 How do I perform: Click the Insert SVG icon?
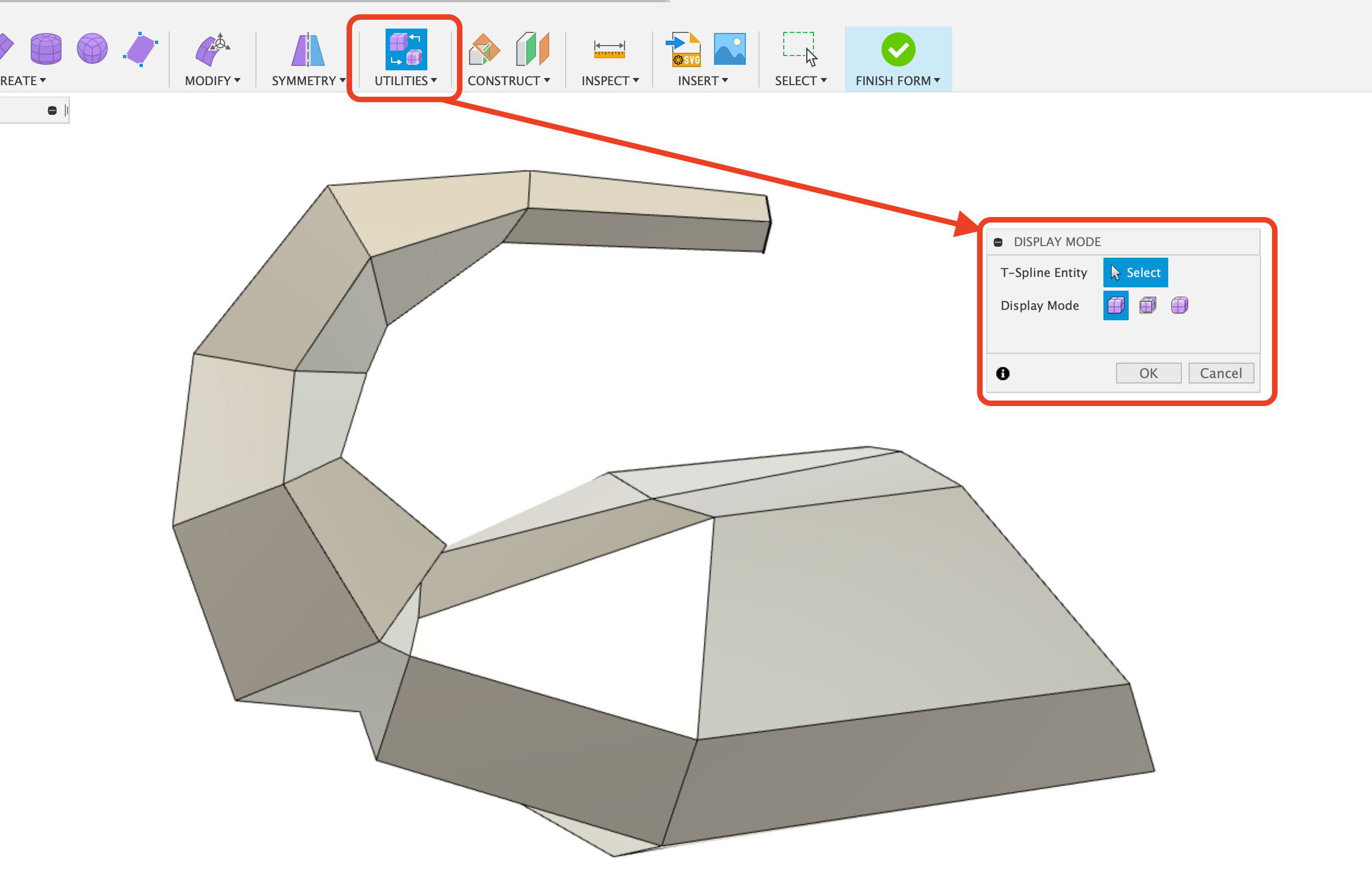click(683, 49)
